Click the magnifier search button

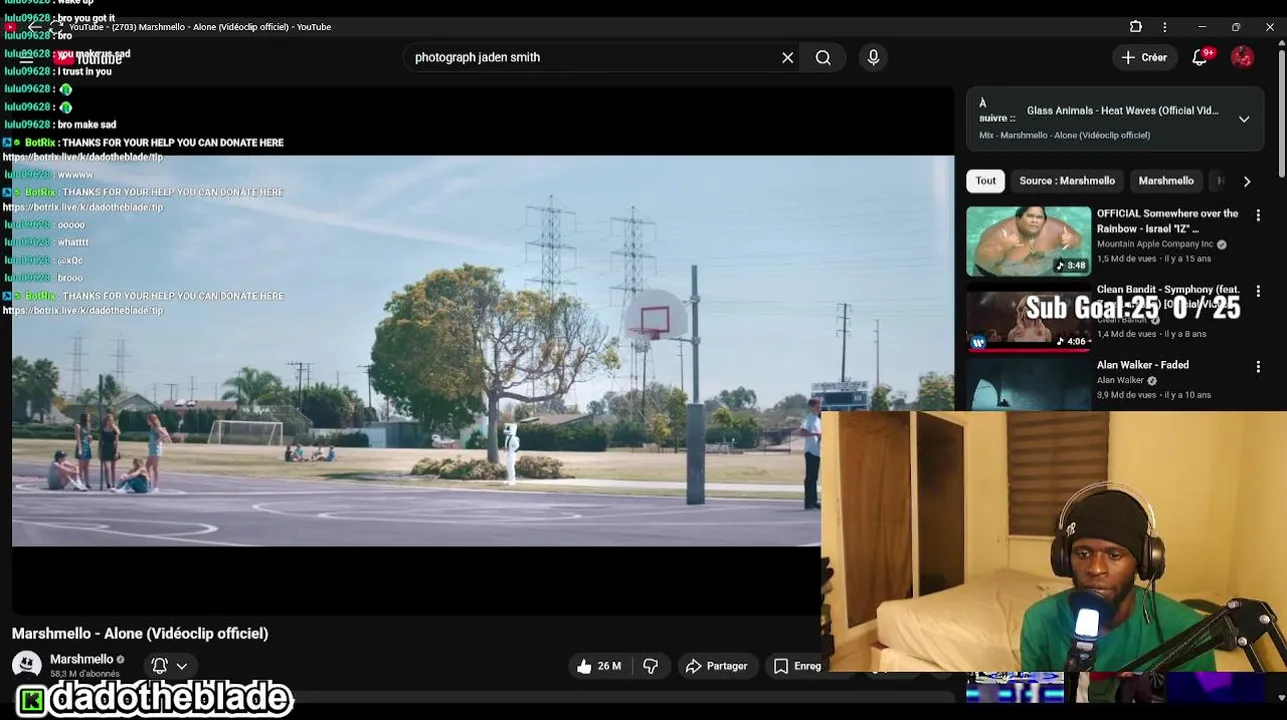[x=823, y=58]
